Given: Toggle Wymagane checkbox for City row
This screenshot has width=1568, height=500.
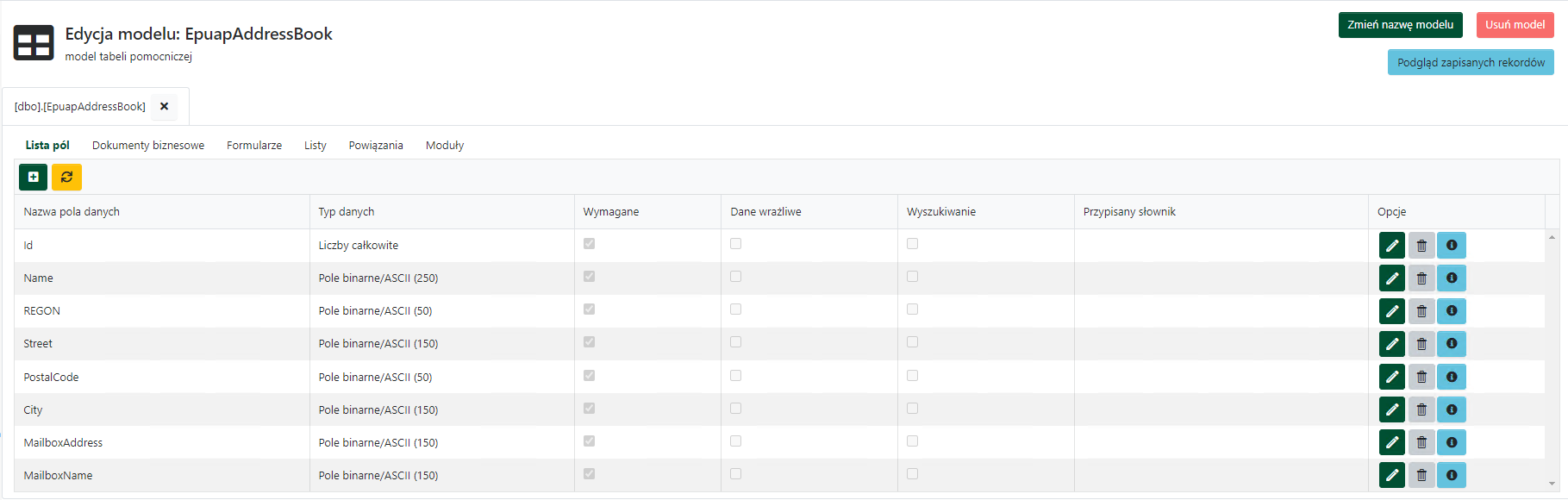Looking at the screenshot, I should point(589,409).
